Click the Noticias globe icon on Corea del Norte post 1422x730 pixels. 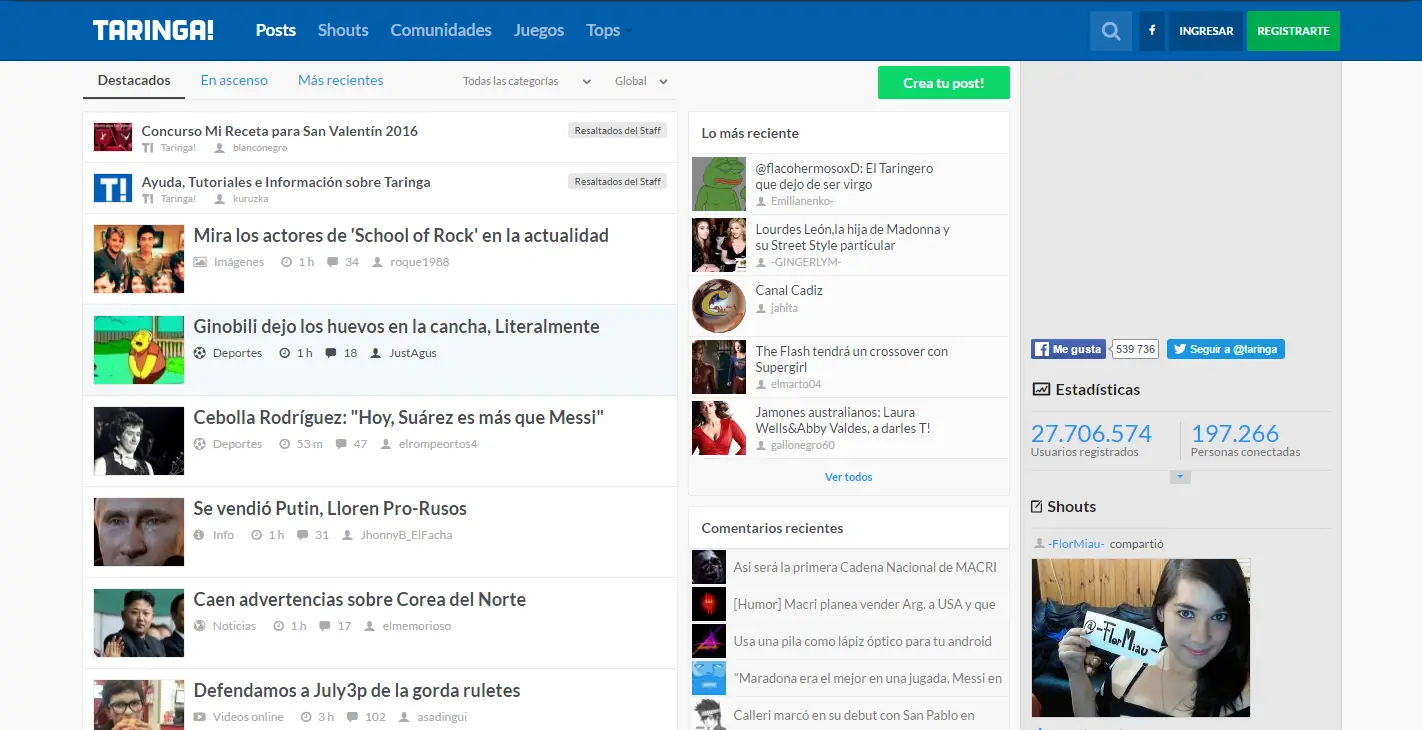[200, 626]
